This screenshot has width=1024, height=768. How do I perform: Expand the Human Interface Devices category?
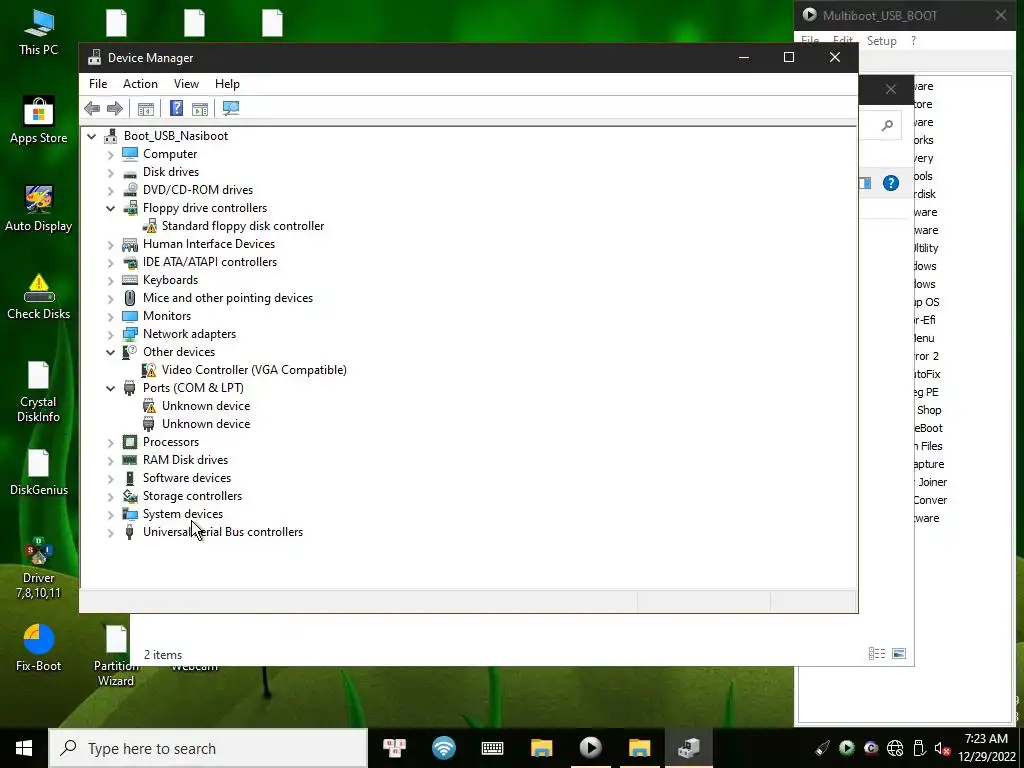pyautogui.click(x=110, y=245)
